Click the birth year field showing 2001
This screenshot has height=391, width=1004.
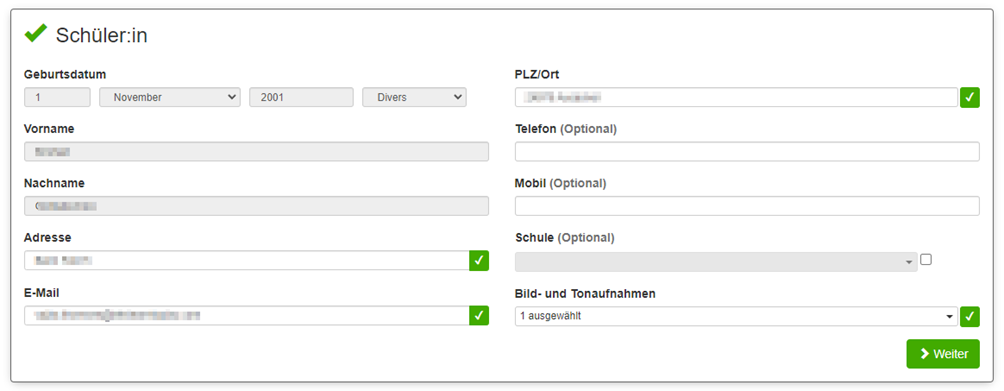click(x=301, y=97)
